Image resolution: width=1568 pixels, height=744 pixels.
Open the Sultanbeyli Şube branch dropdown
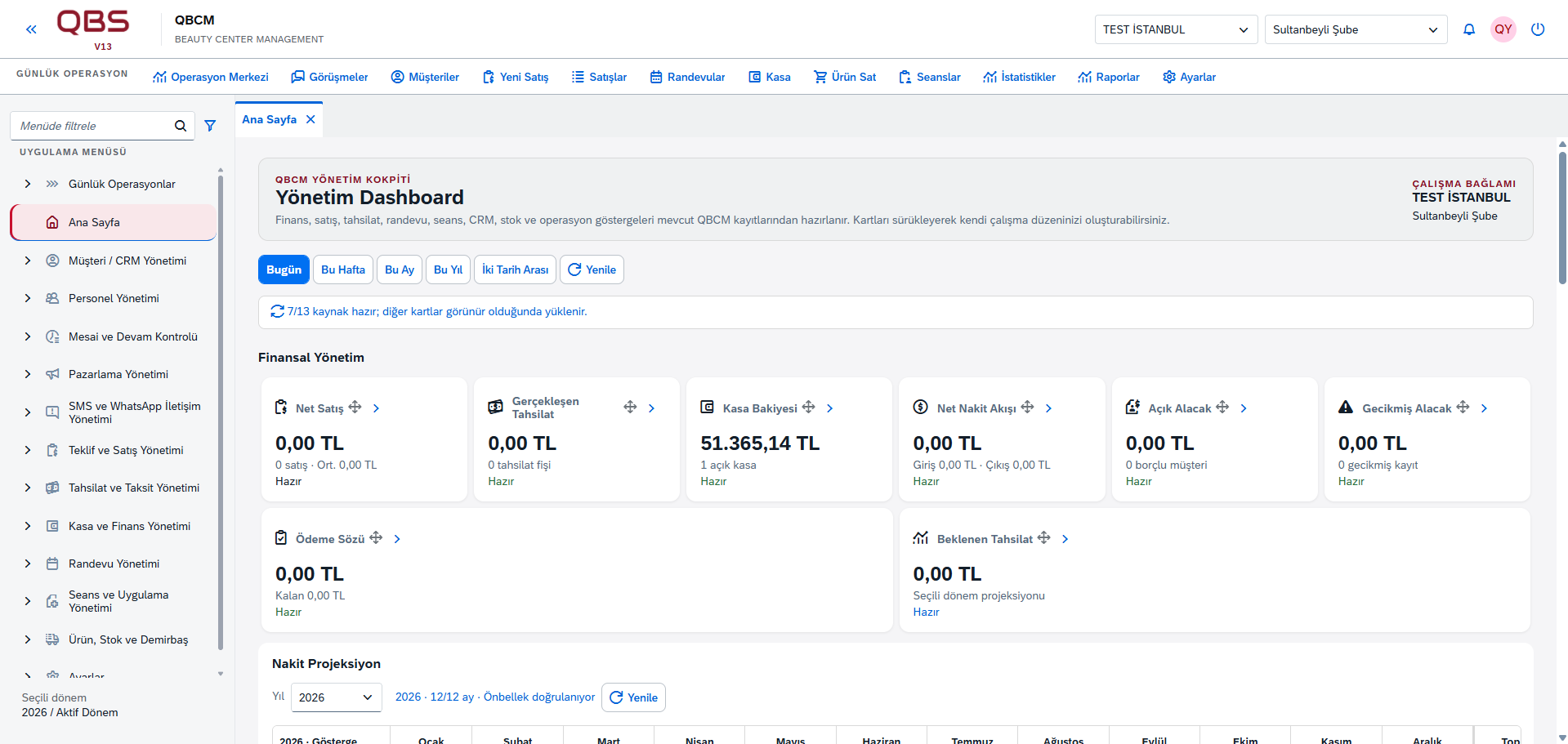click(1356, 29)
